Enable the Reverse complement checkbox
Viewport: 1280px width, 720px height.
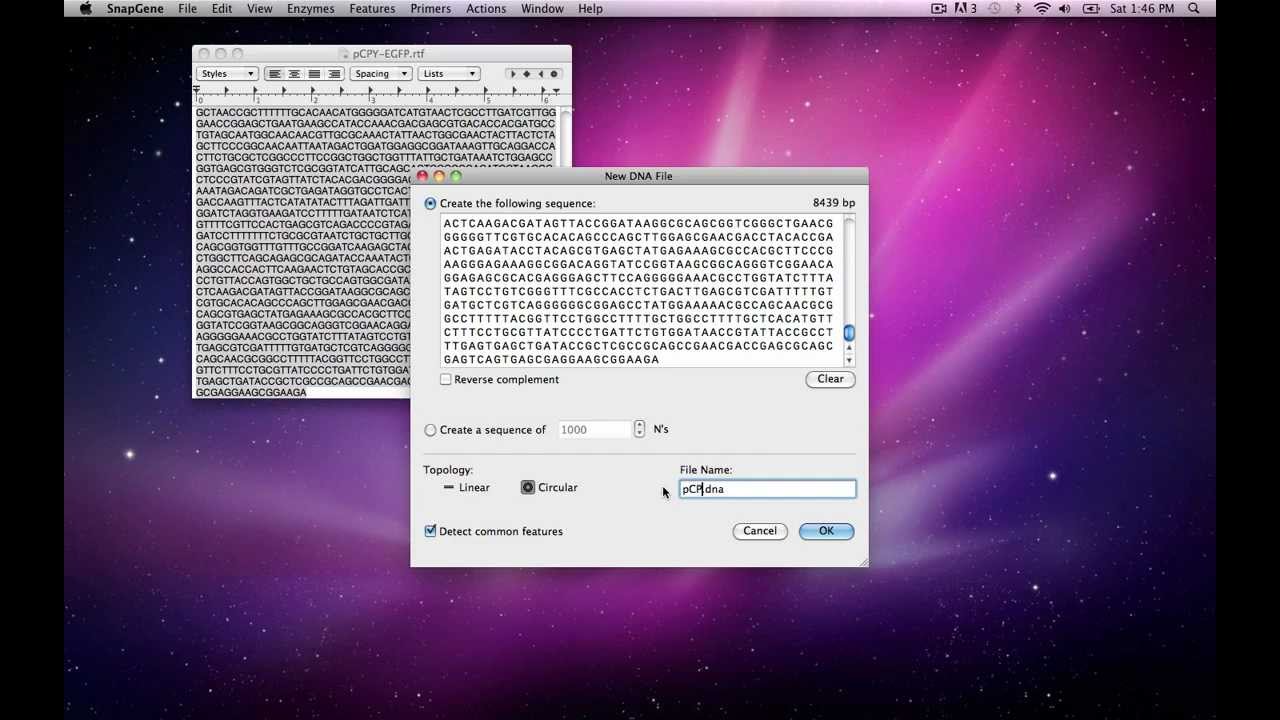446,380
